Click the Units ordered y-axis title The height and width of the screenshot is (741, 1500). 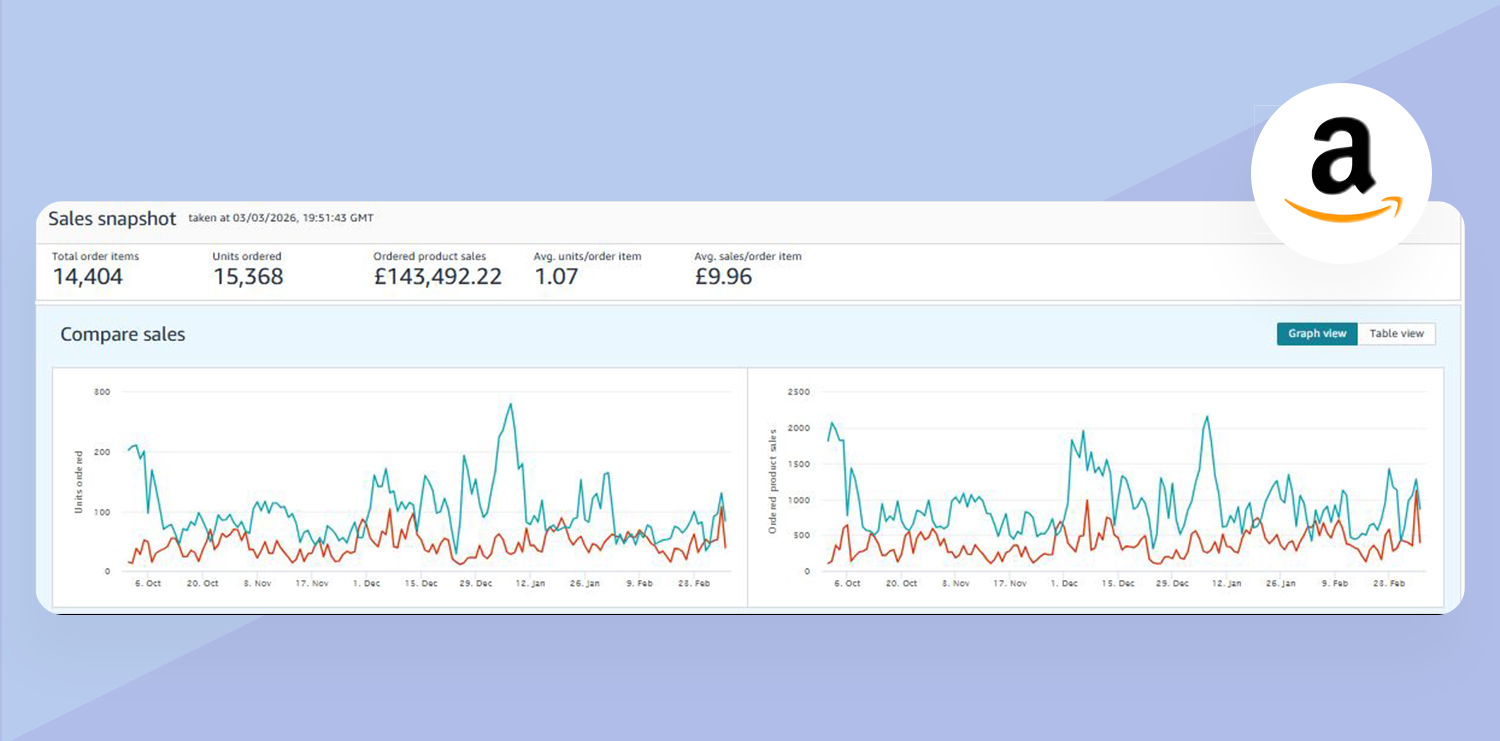pyautogui.click(x=79, y=482)
